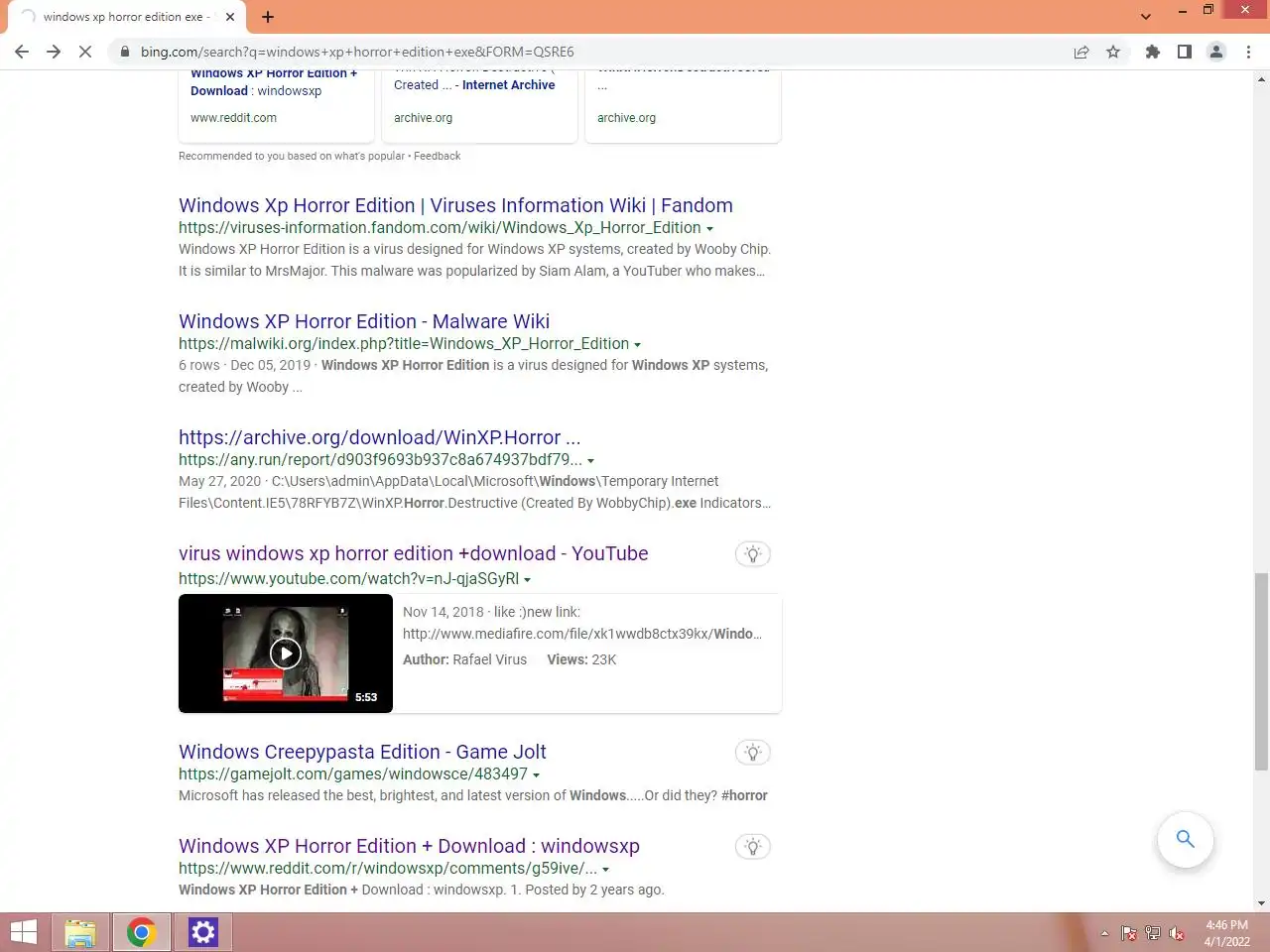This screenshot has height=952, width=1270.
Task: Click the page vertical scrollbar thumb
Action: [x=1261, y=671]
